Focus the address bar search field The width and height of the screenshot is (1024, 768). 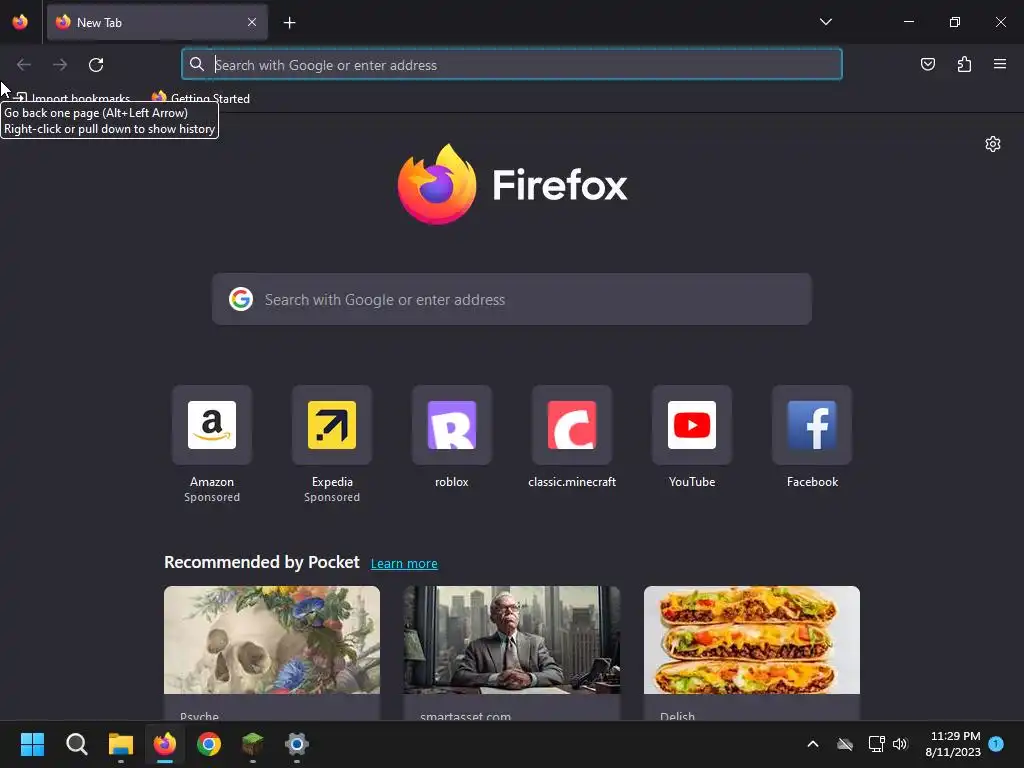pos(512,65)
